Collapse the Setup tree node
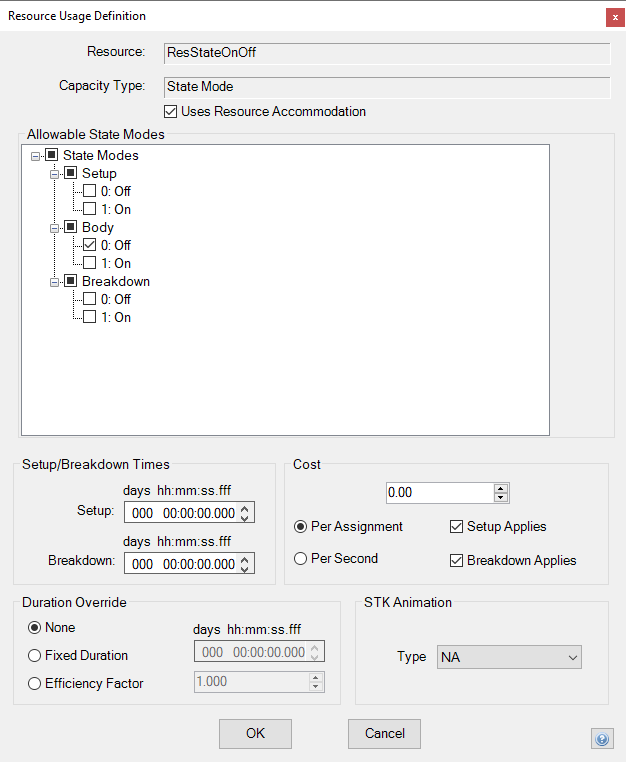Image resolution: width=626 pixels, height=762 pixels. (x=55, y=174)
